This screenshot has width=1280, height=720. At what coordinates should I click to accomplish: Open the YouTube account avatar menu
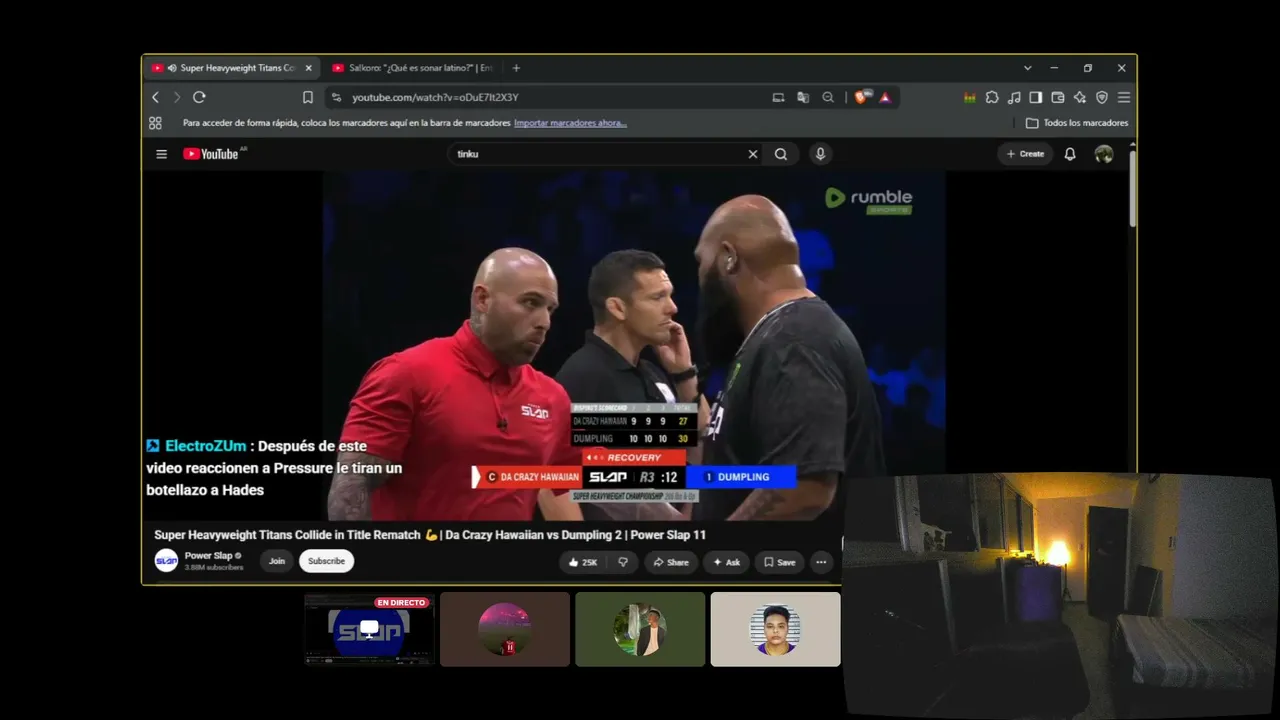[x=1104, y=154]
